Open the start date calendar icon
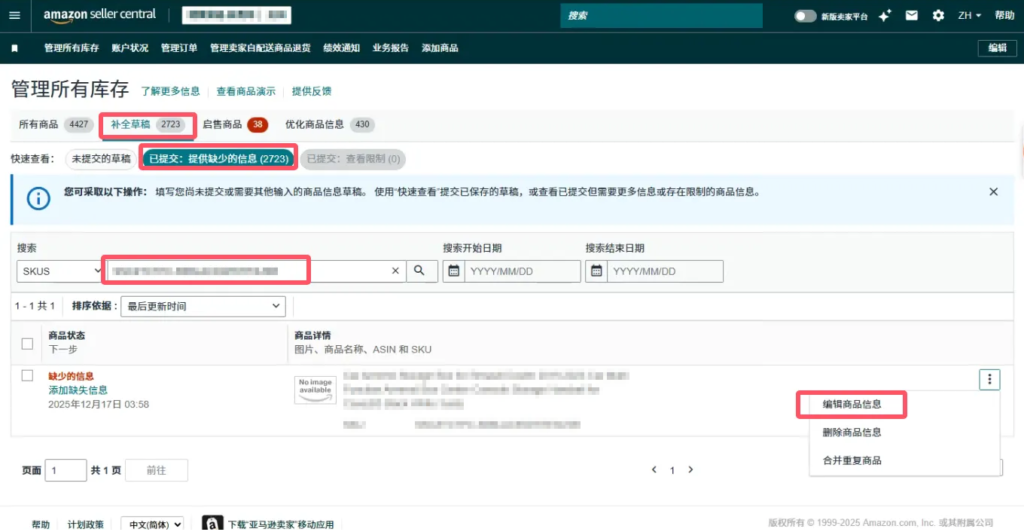Screen dimensions: 1024x532 (453, 271)
